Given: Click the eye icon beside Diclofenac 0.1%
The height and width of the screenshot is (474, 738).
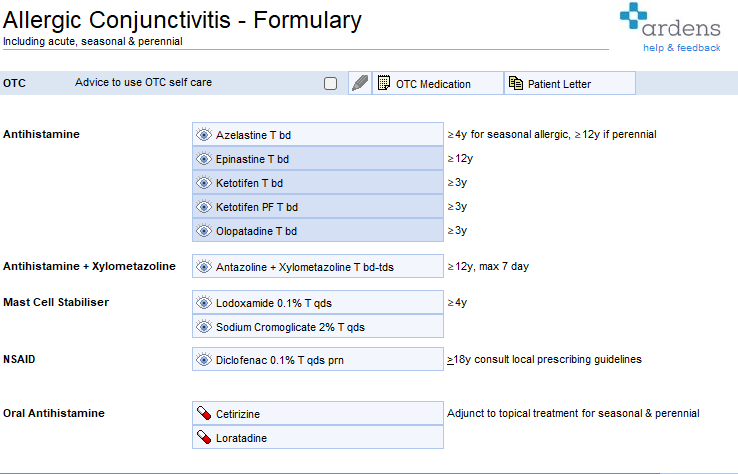Looking at the screenshot, I should 204,359.
